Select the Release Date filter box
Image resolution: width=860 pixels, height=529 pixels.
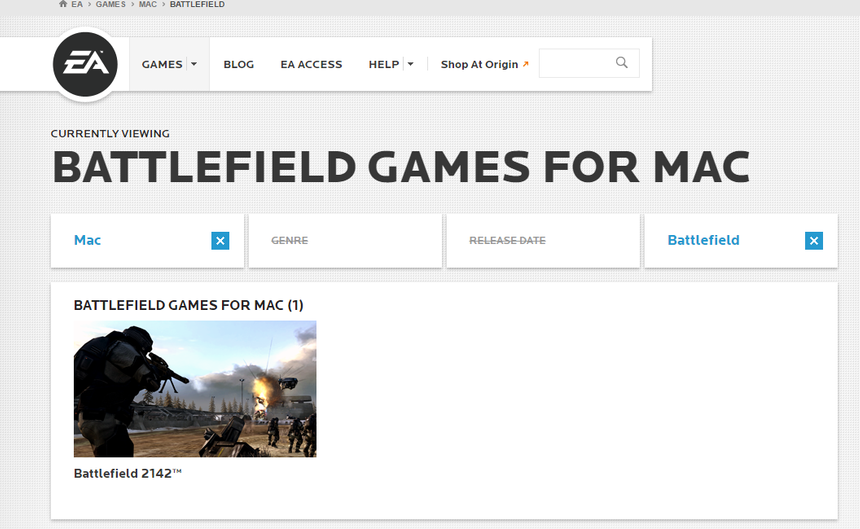point(542,241)
